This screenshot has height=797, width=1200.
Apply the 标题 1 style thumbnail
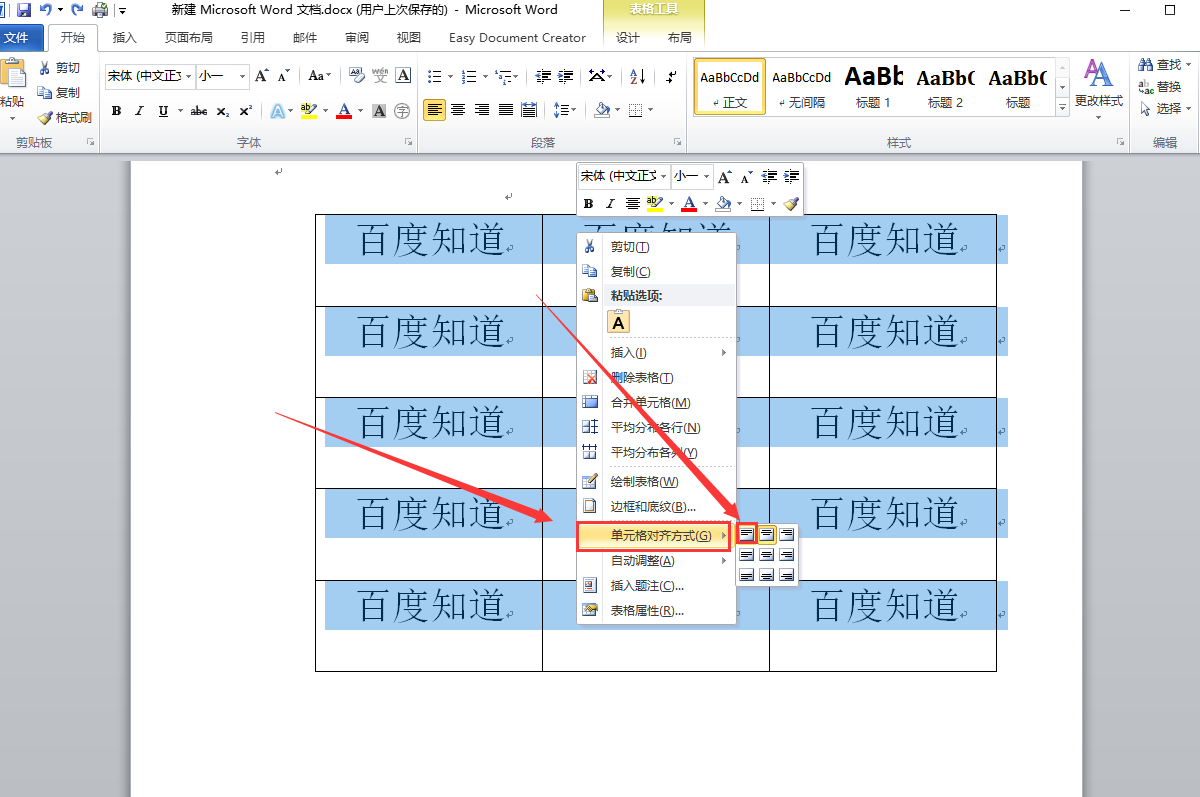873,86
